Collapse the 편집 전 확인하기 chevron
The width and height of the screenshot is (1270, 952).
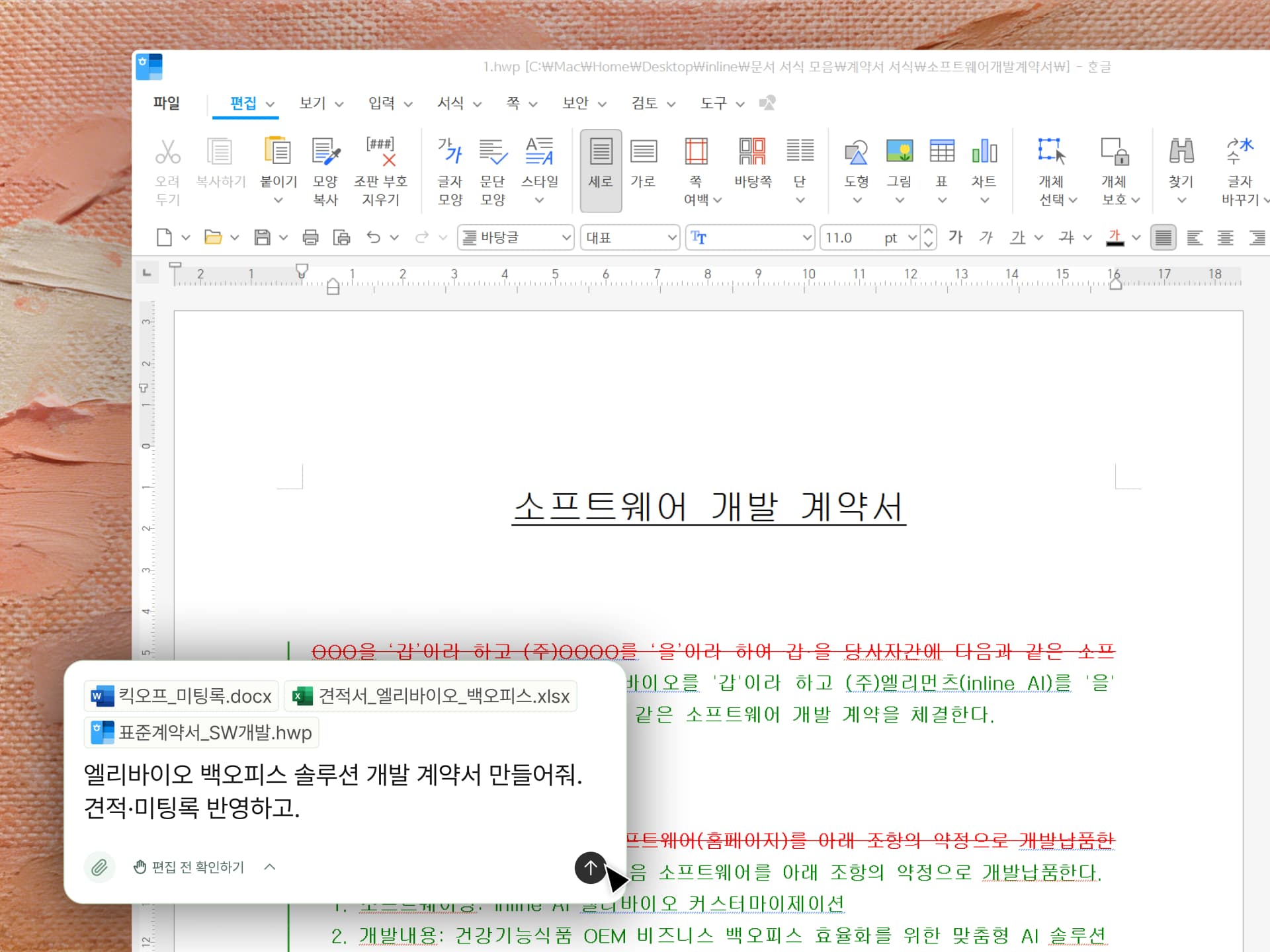pyautogui.click(x=269, y=867)
